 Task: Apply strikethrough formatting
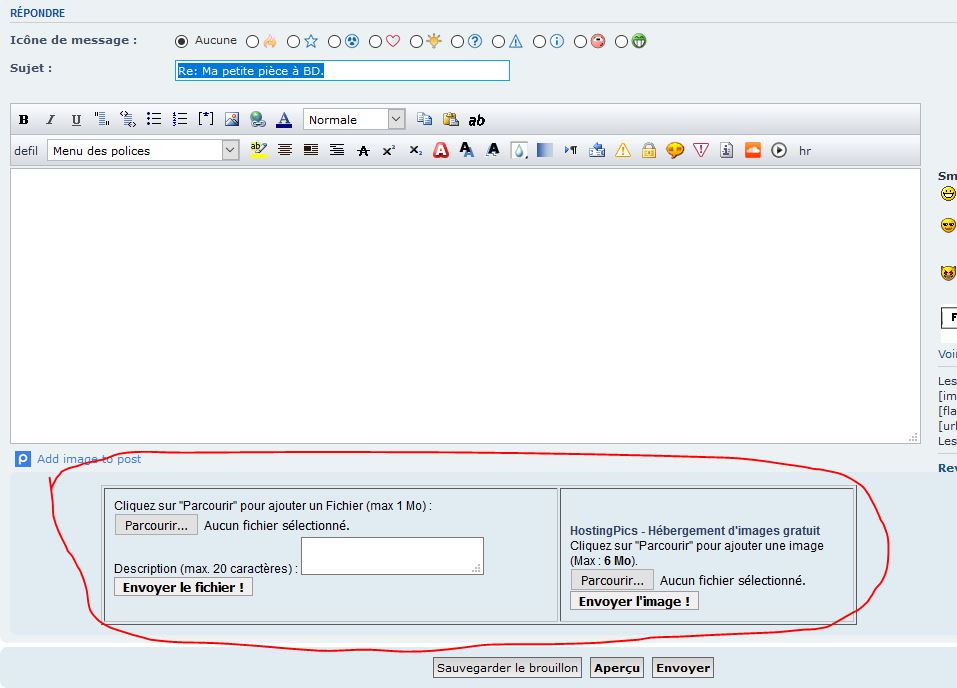pos(363,151)
